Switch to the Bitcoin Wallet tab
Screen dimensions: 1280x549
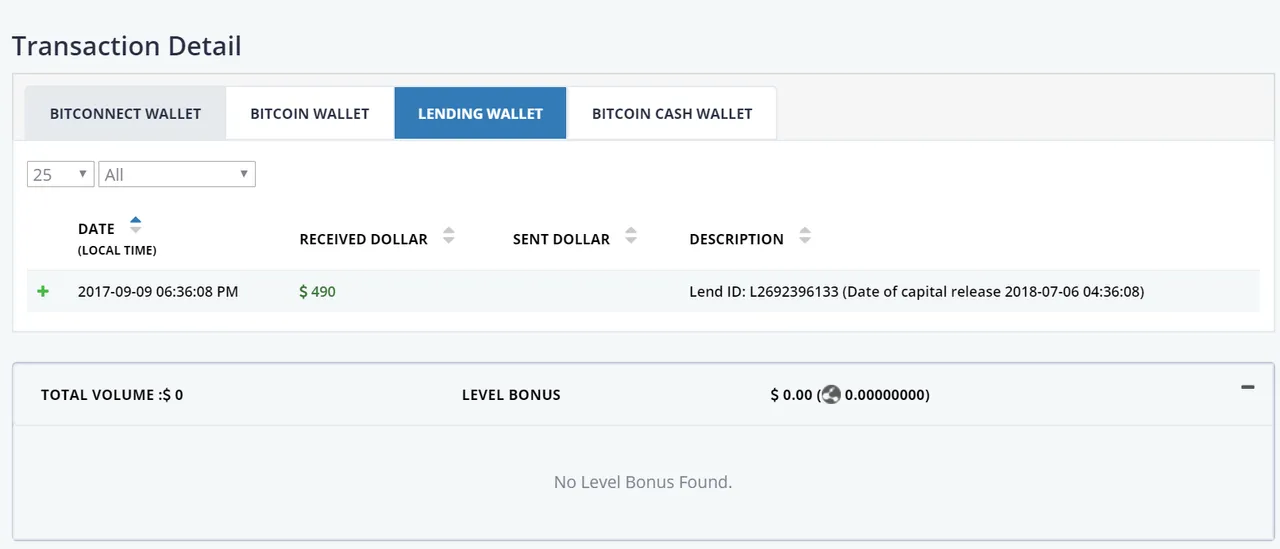[x=310, y=113]
